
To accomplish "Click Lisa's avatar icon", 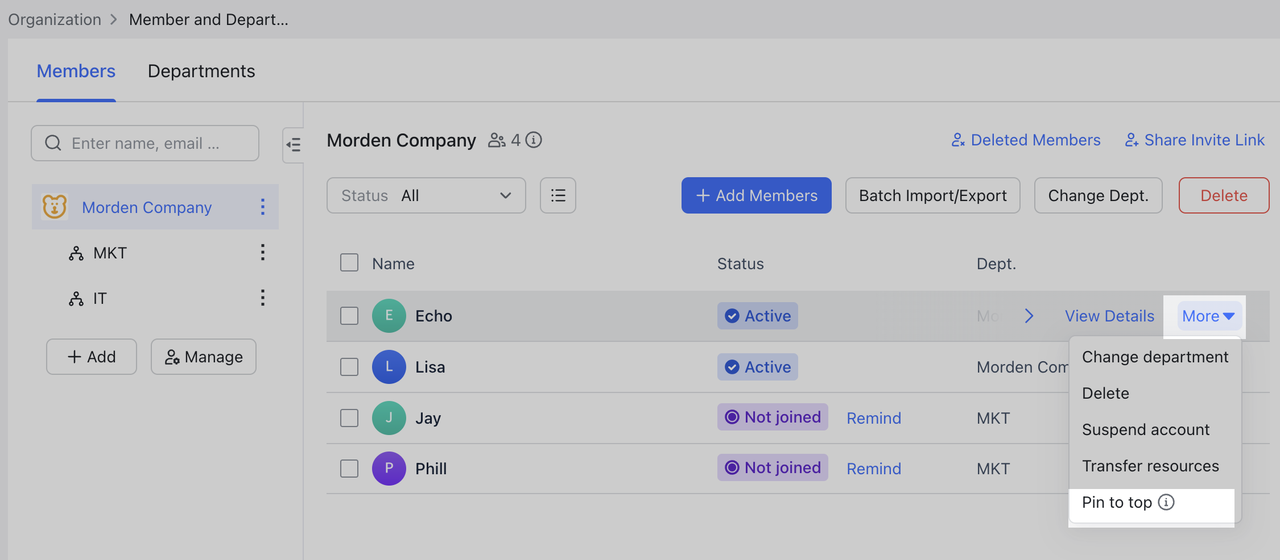I will [389, 367].
